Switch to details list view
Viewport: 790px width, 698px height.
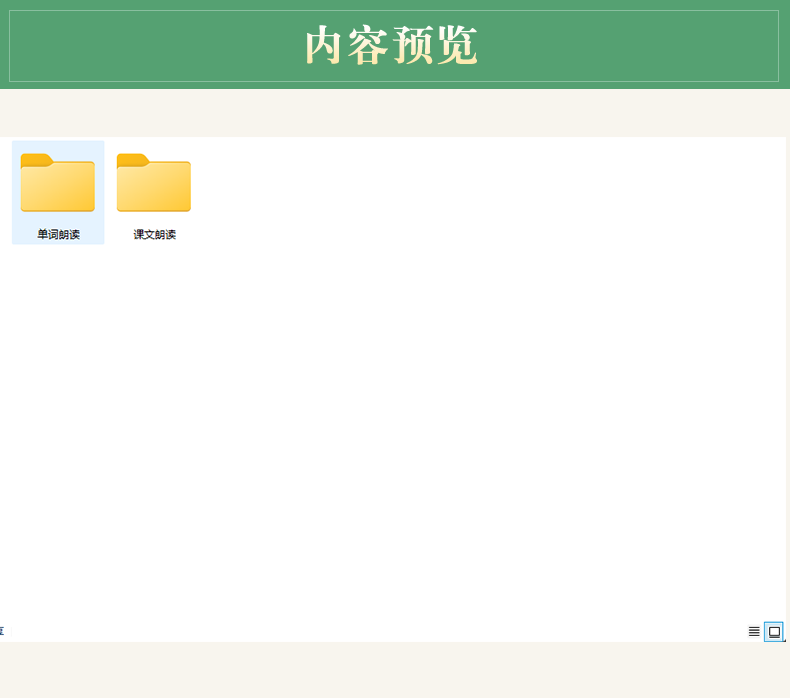click(754, 631)
